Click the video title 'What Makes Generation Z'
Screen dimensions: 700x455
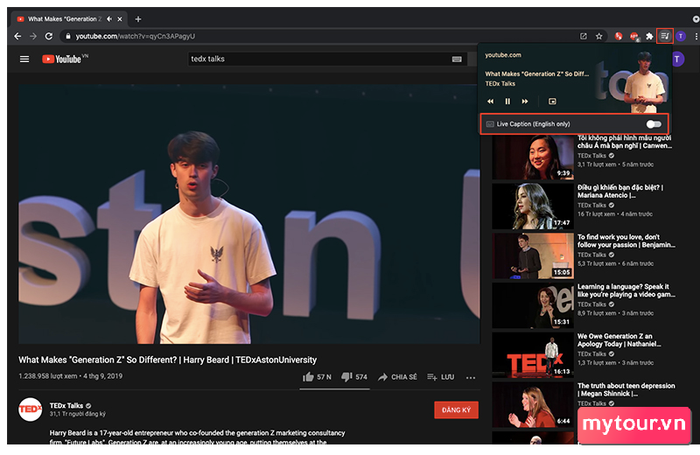(167, 360)
